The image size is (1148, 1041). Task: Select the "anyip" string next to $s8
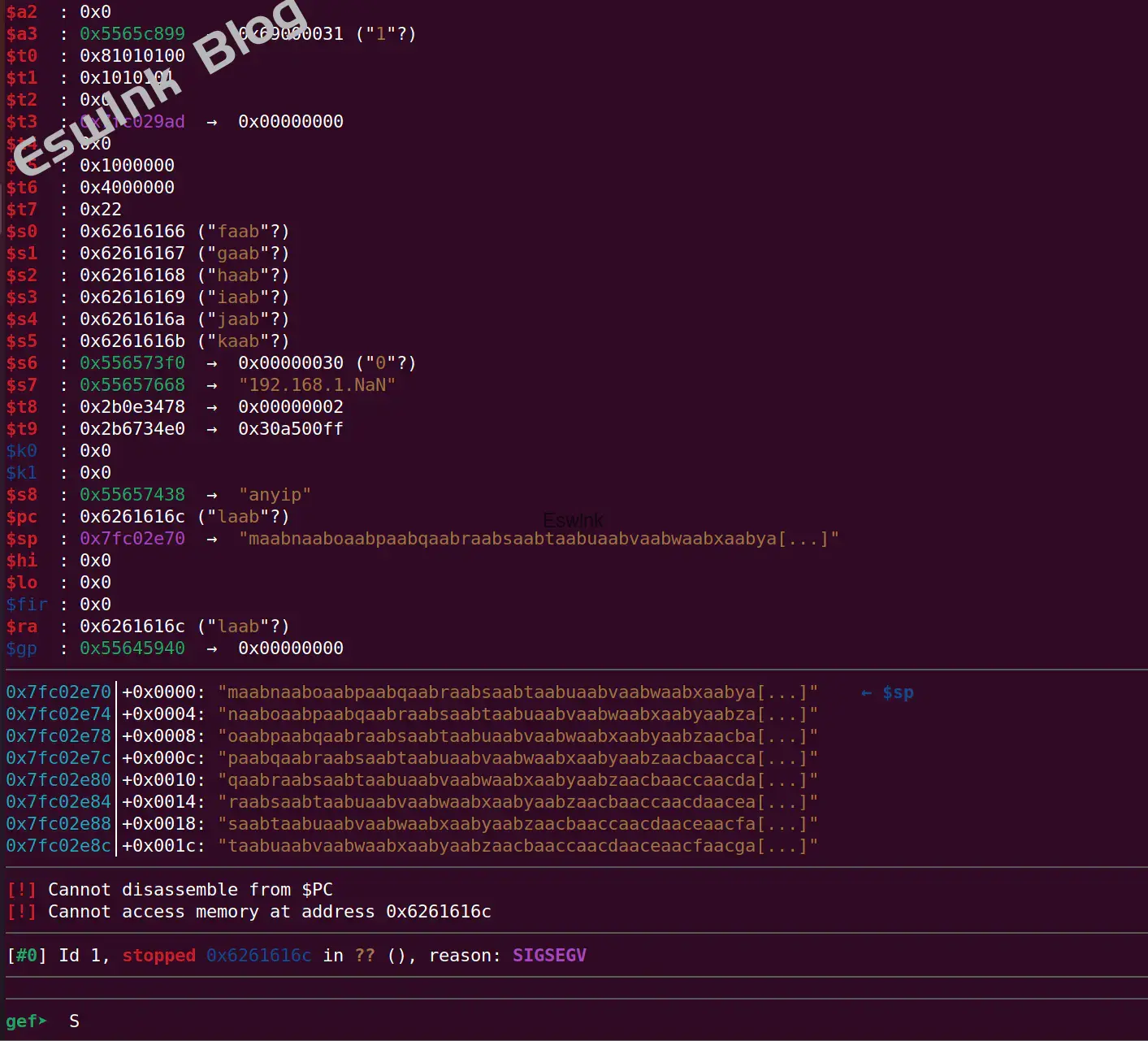point(275,495)
